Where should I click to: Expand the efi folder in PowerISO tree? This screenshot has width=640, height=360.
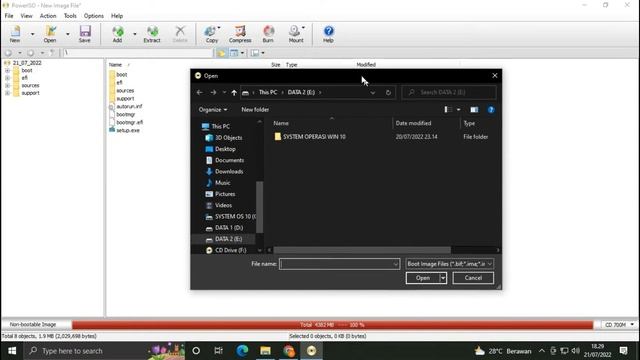point(7,78)
